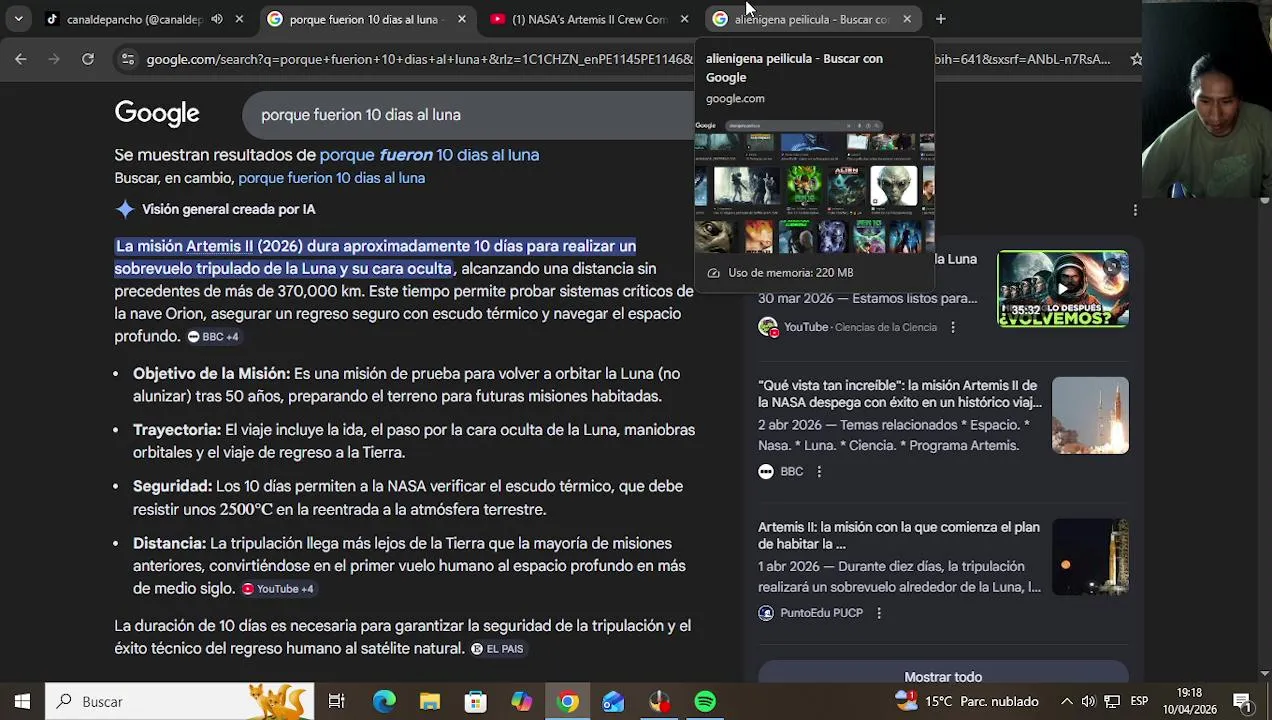
Task: Open Copilot from the taskbar
Action: click(x=522, y=701)
